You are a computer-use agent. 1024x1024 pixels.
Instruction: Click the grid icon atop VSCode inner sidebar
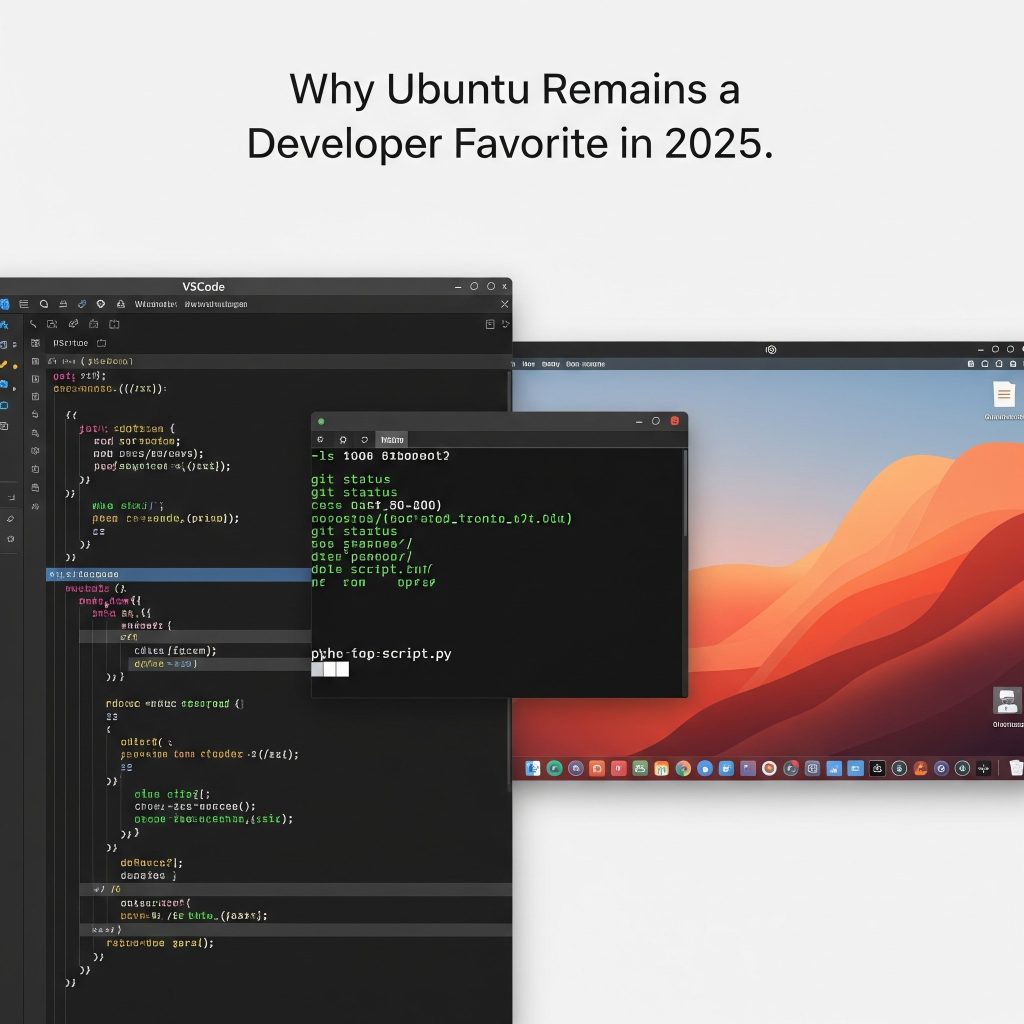[35, 343]
